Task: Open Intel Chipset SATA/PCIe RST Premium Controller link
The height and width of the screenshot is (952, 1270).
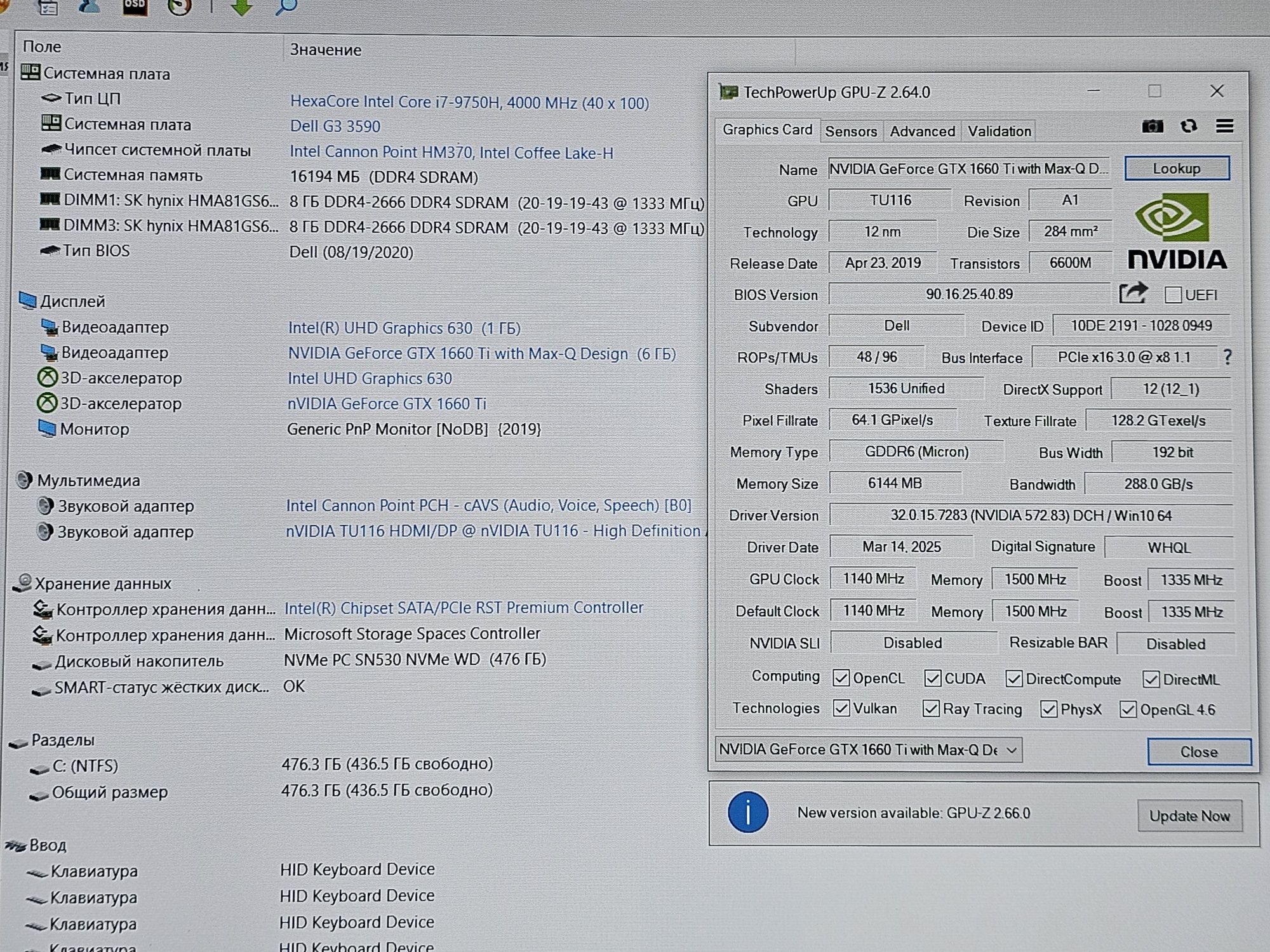Action: pyautogui.click(x=464, y=607)
